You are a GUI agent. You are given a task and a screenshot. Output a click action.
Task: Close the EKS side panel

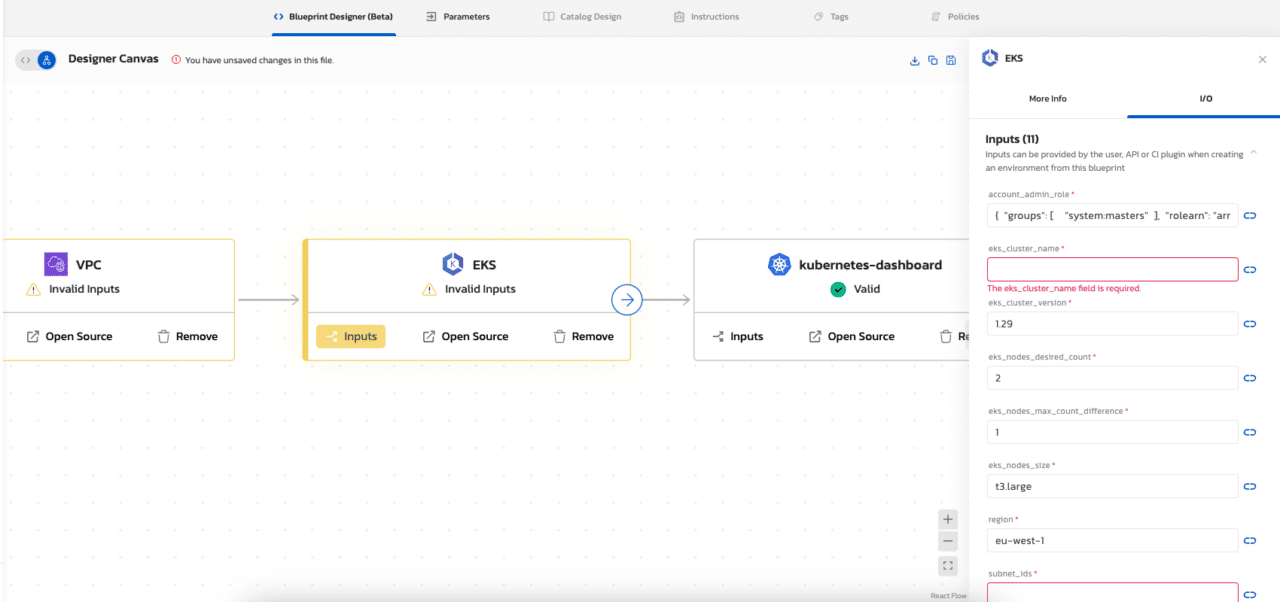pos(1262,59)
